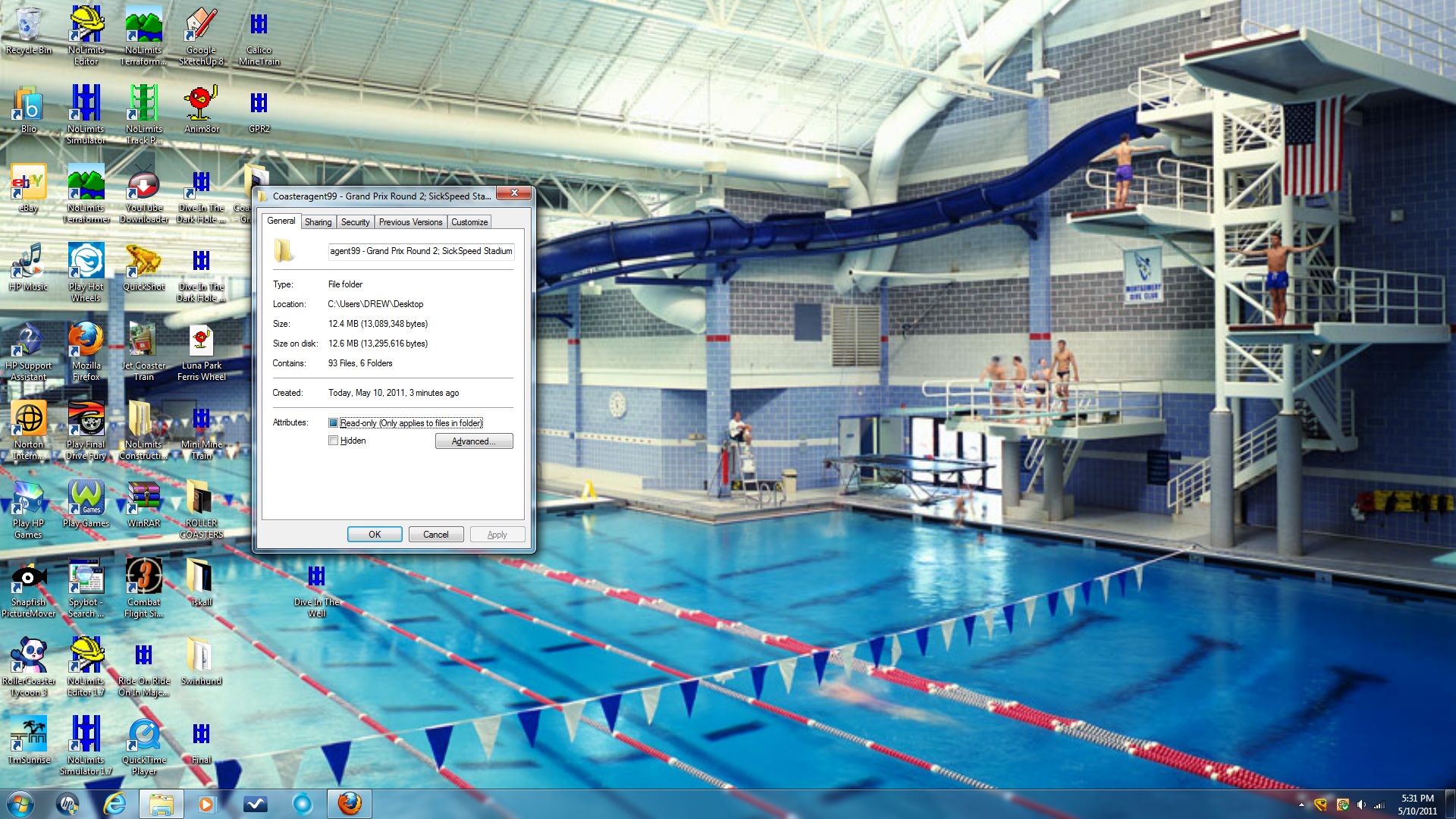
Task: Select the Norton Internet desktop shortcut
Action: coord(28,429)
